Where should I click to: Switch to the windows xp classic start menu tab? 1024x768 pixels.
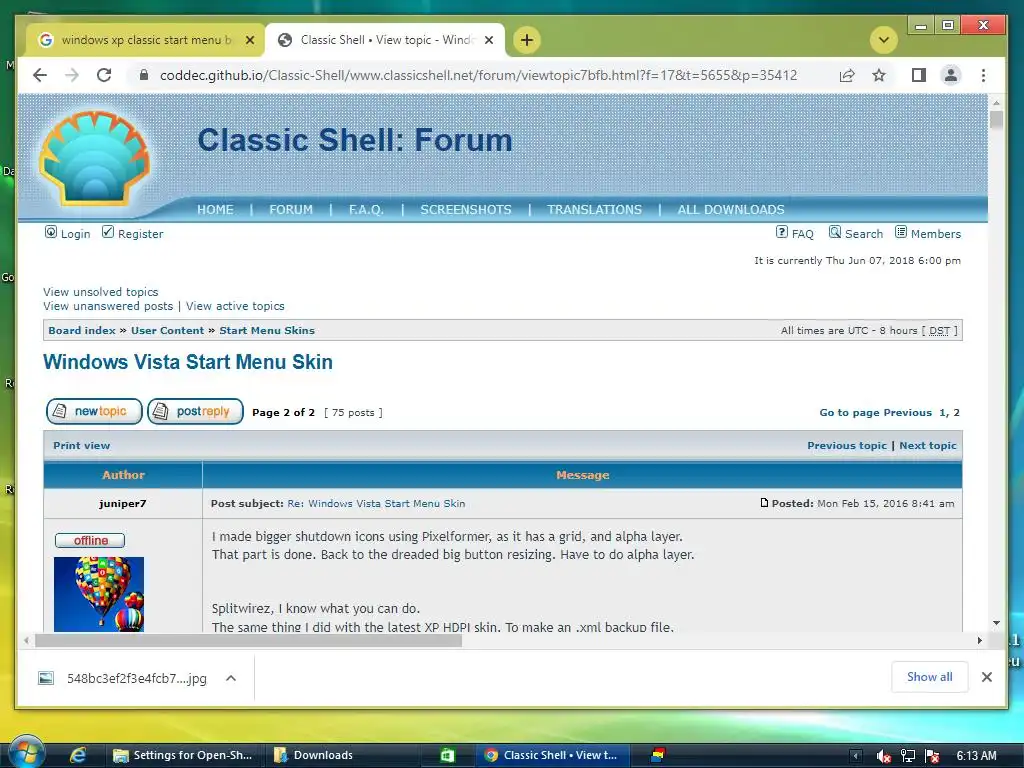146,40
